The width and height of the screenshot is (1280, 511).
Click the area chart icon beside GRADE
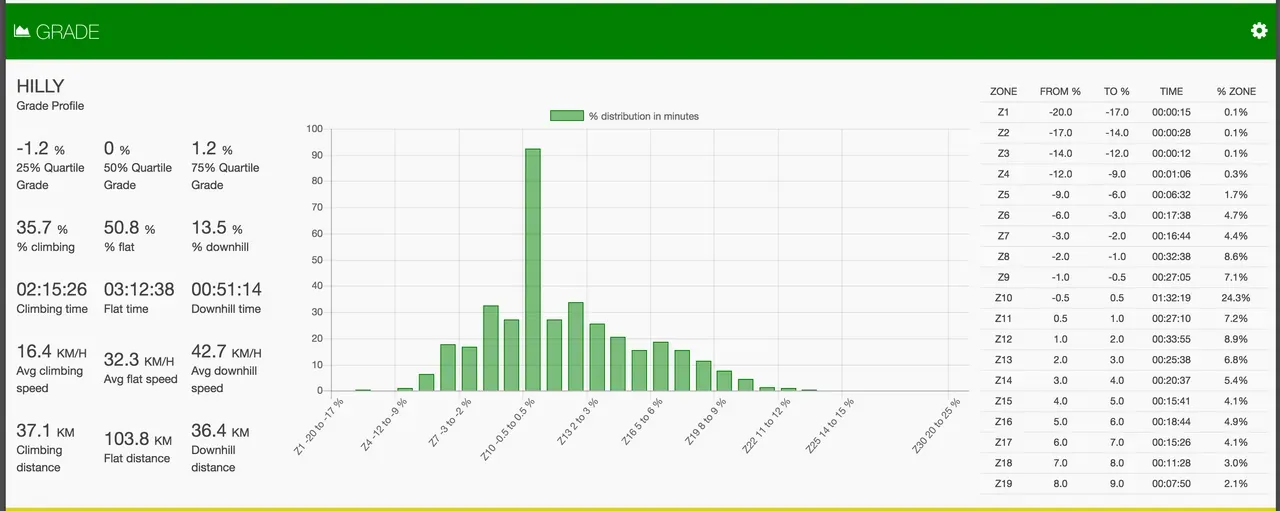point(22,32)
